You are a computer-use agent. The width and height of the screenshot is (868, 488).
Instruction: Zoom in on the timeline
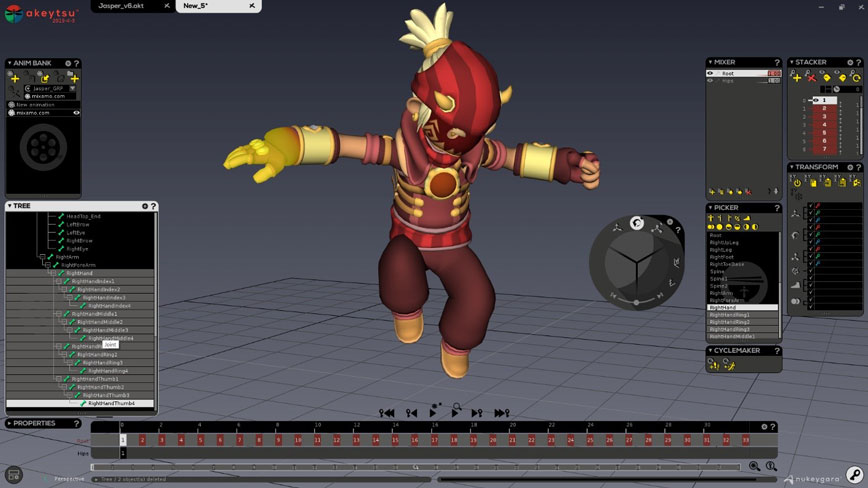[x=754, y=466]
